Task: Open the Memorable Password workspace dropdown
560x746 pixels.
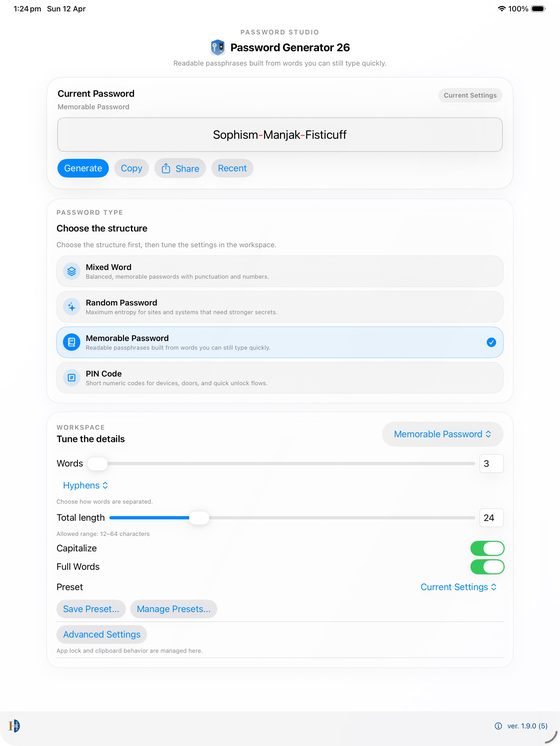Action: click(442, 434)
